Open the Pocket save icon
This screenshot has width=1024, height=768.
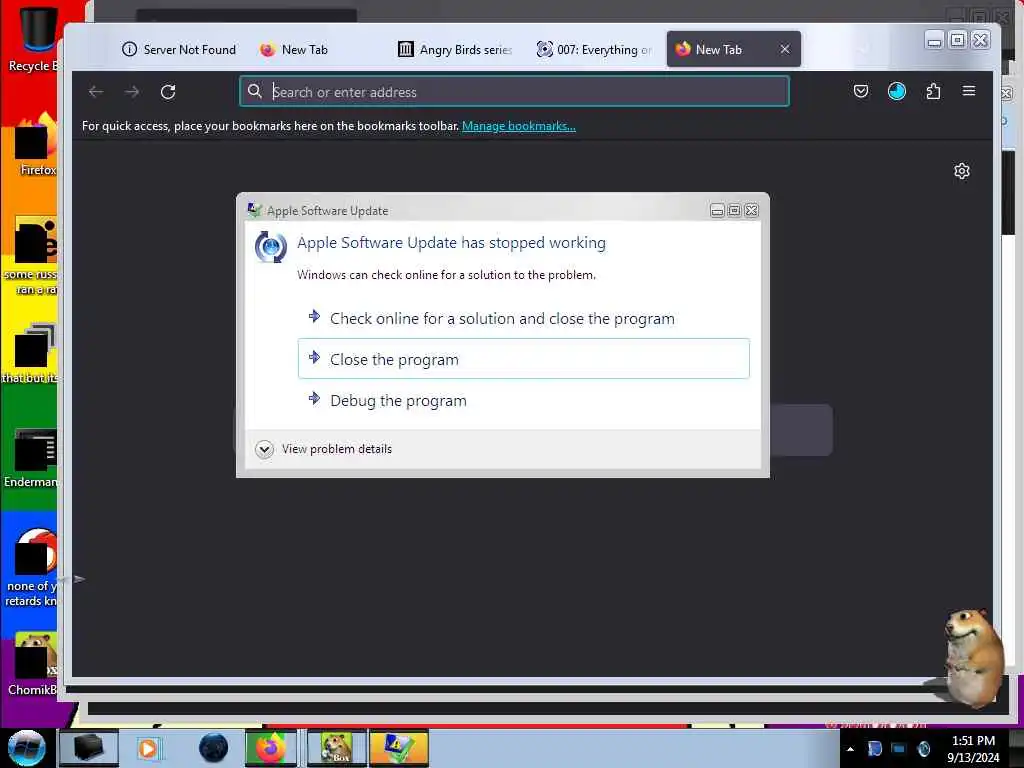tap(861, 91)
